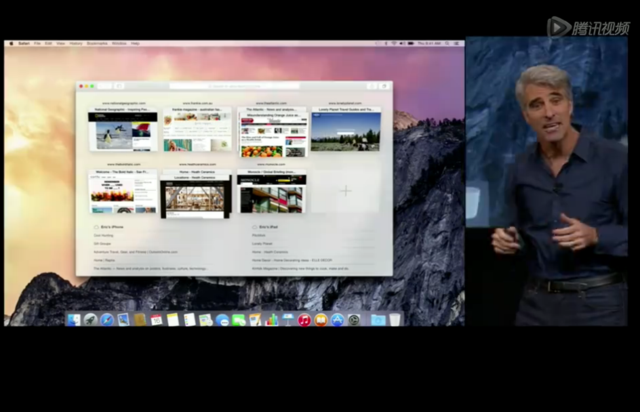This screenshot has height=412, width=640.
Task: Click the plus tile to add new tab
Action: (345, 190)
